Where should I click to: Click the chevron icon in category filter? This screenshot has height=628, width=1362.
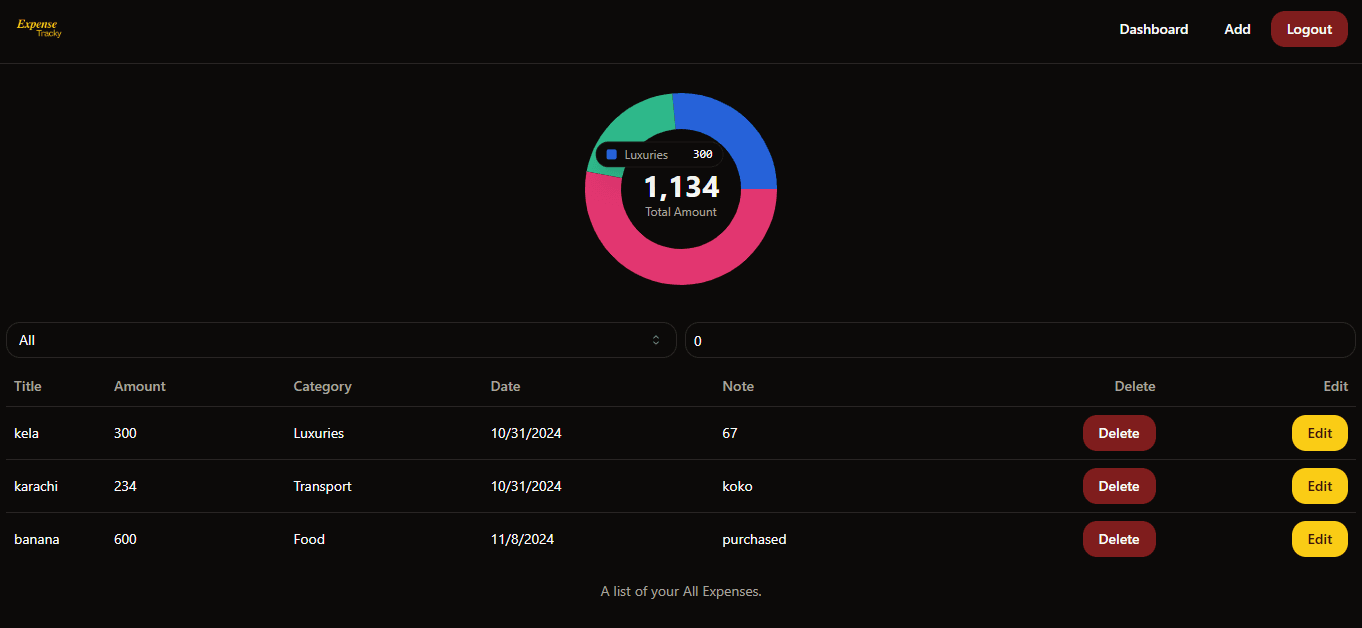coord(656,340)
